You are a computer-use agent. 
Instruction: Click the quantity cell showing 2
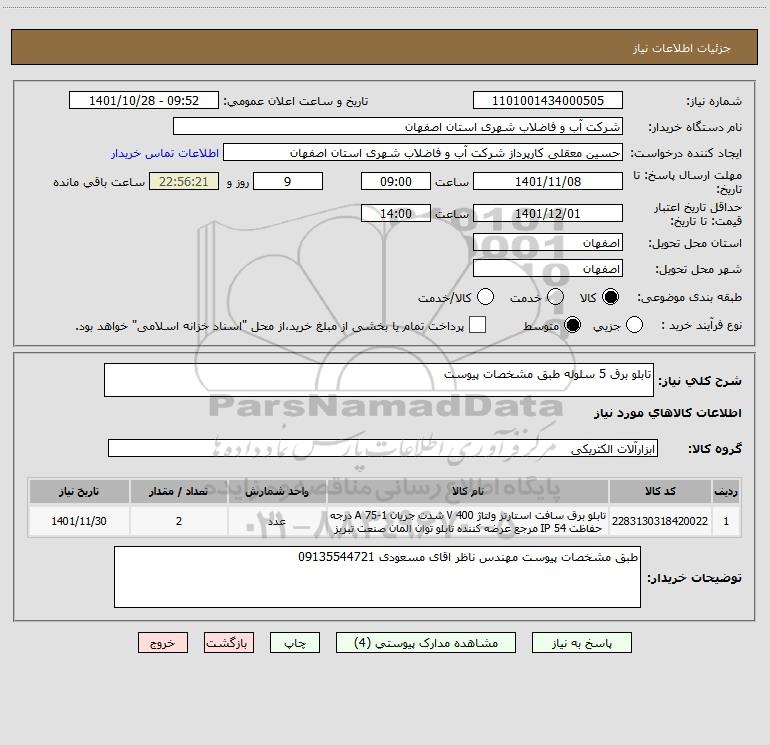(x=179, y=521)
